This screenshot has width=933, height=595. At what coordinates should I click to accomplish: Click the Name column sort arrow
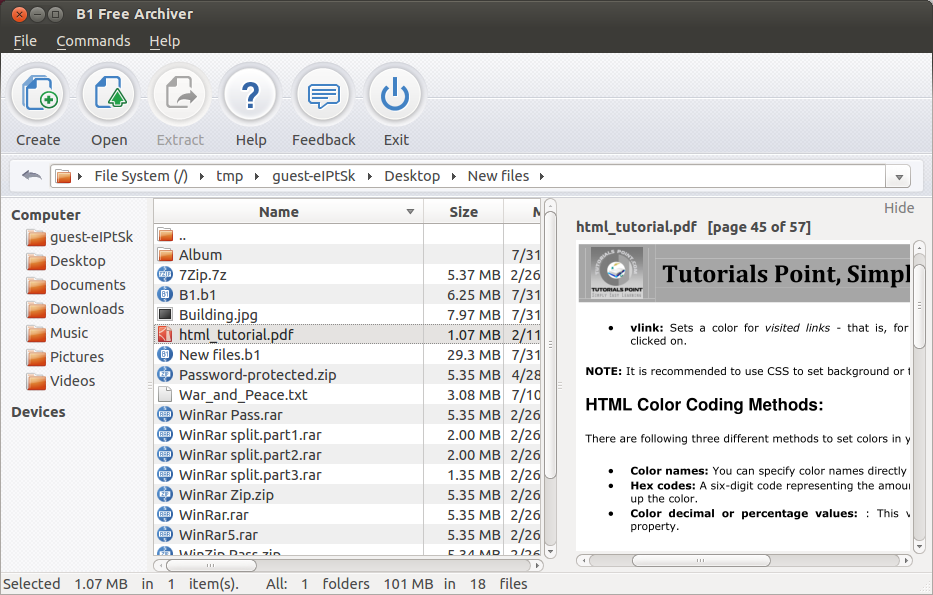pos(410,212)
